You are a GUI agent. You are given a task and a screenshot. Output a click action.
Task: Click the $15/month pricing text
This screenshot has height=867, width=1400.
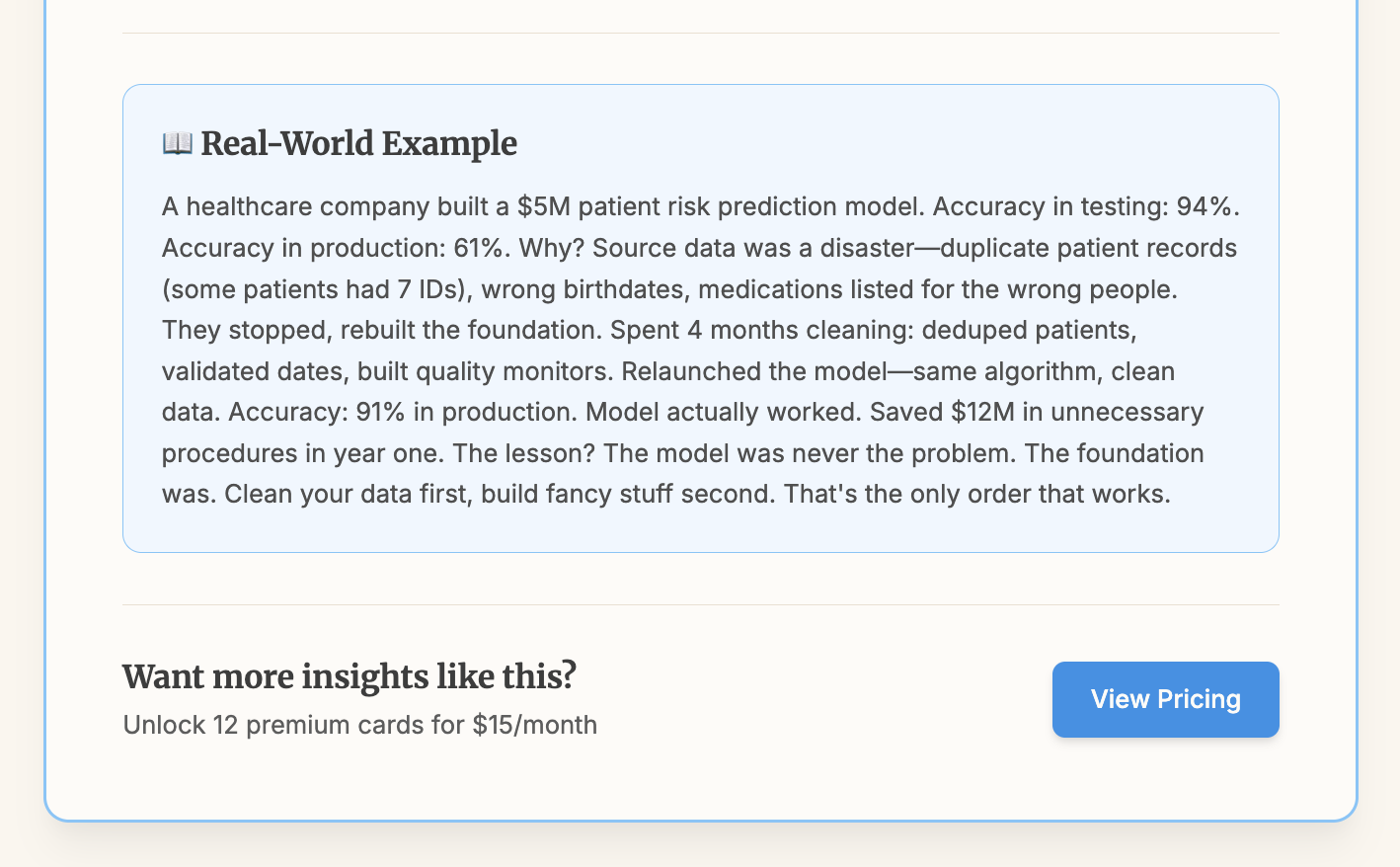(535, 724)
